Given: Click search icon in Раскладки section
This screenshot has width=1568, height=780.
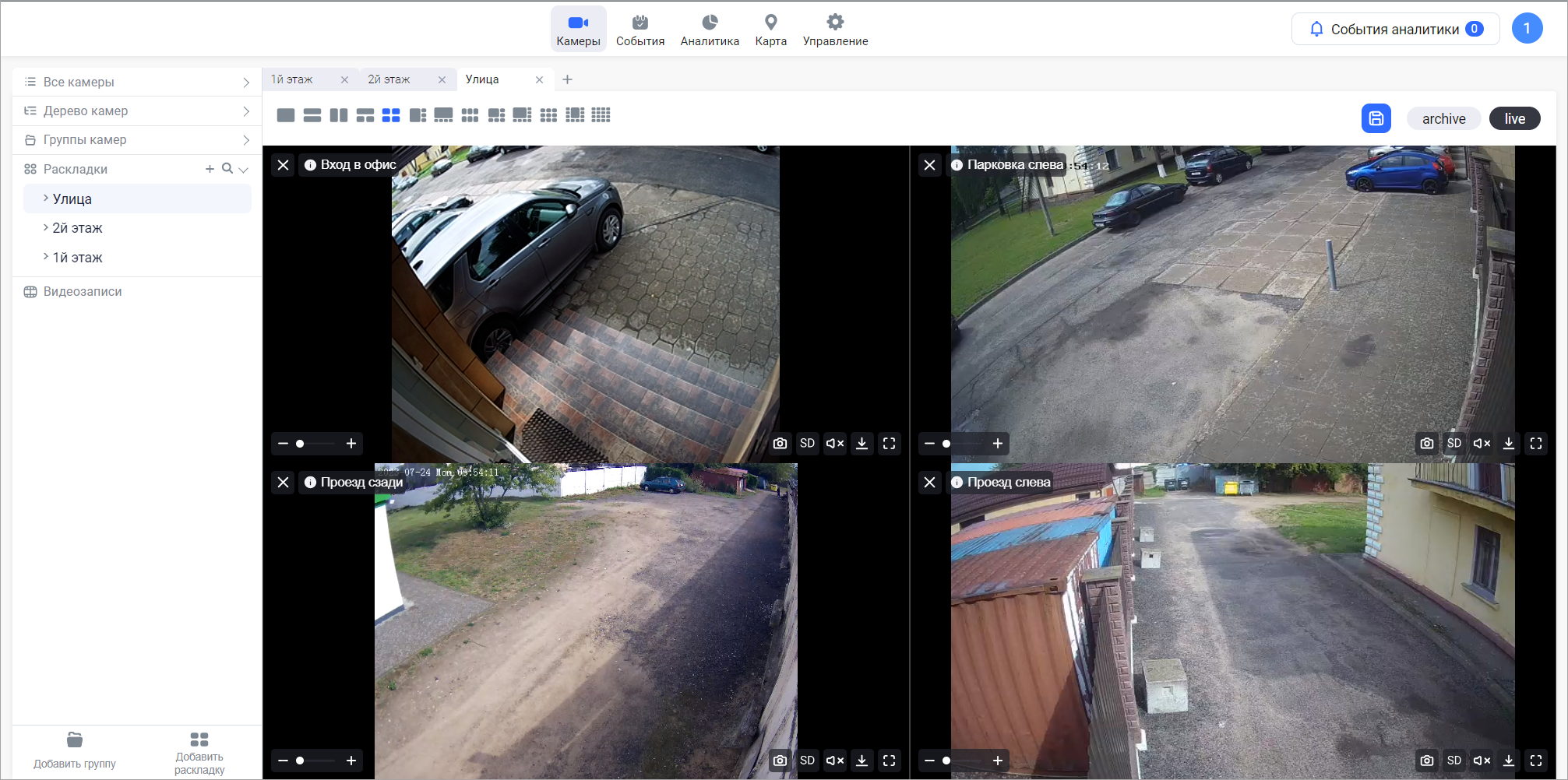Looking at the screenshot, I should coord(227,169).
